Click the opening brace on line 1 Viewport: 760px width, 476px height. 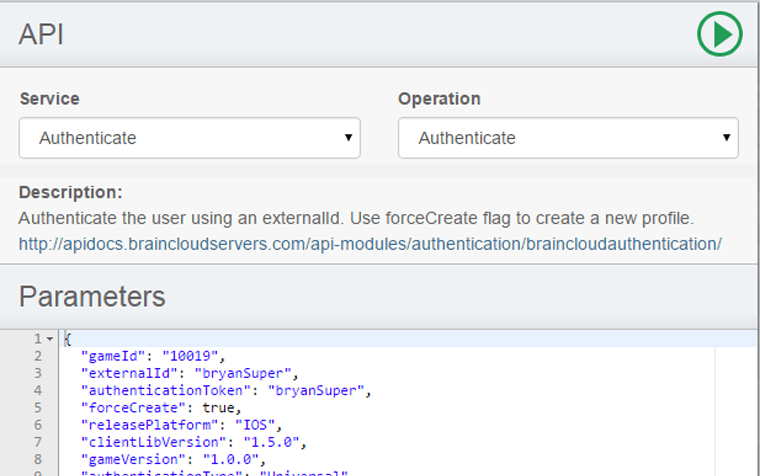click(x=68, y=339)
